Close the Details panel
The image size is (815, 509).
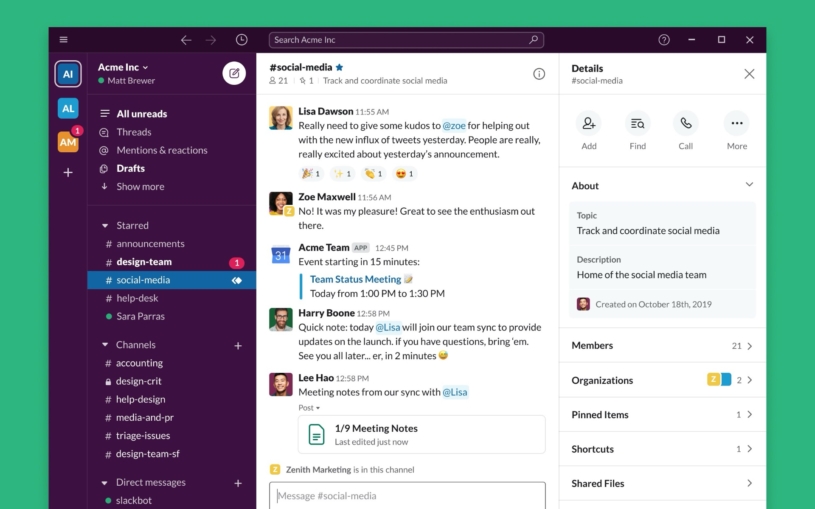pos(749,74)
